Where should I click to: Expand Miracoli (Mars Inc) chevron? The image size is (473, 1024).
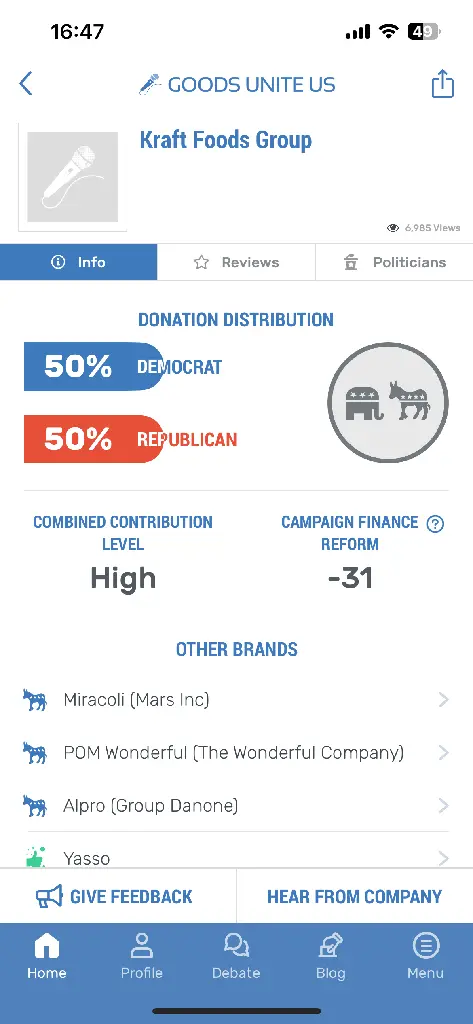(444, 700)
